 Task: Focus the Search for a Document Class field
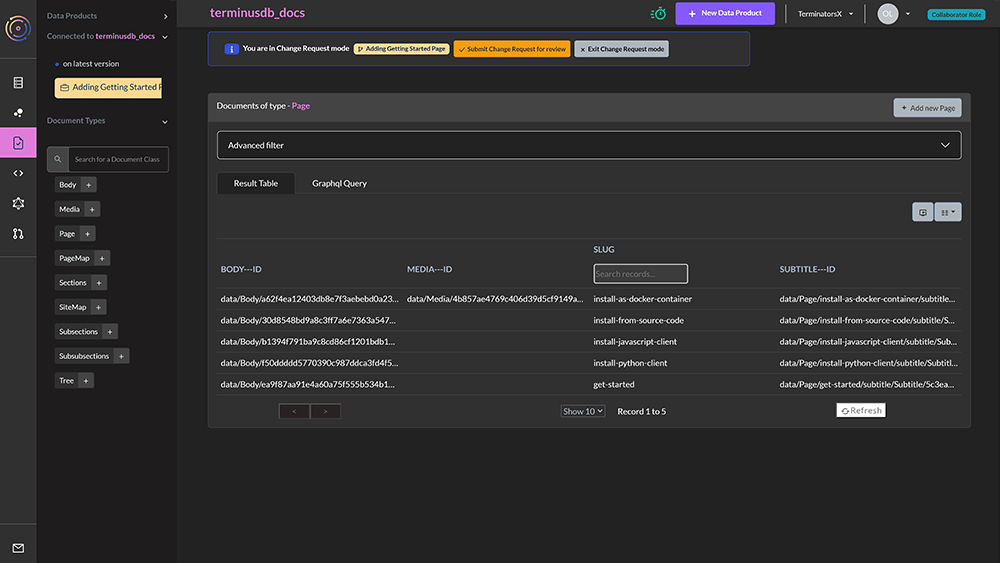tap(118, 159)
